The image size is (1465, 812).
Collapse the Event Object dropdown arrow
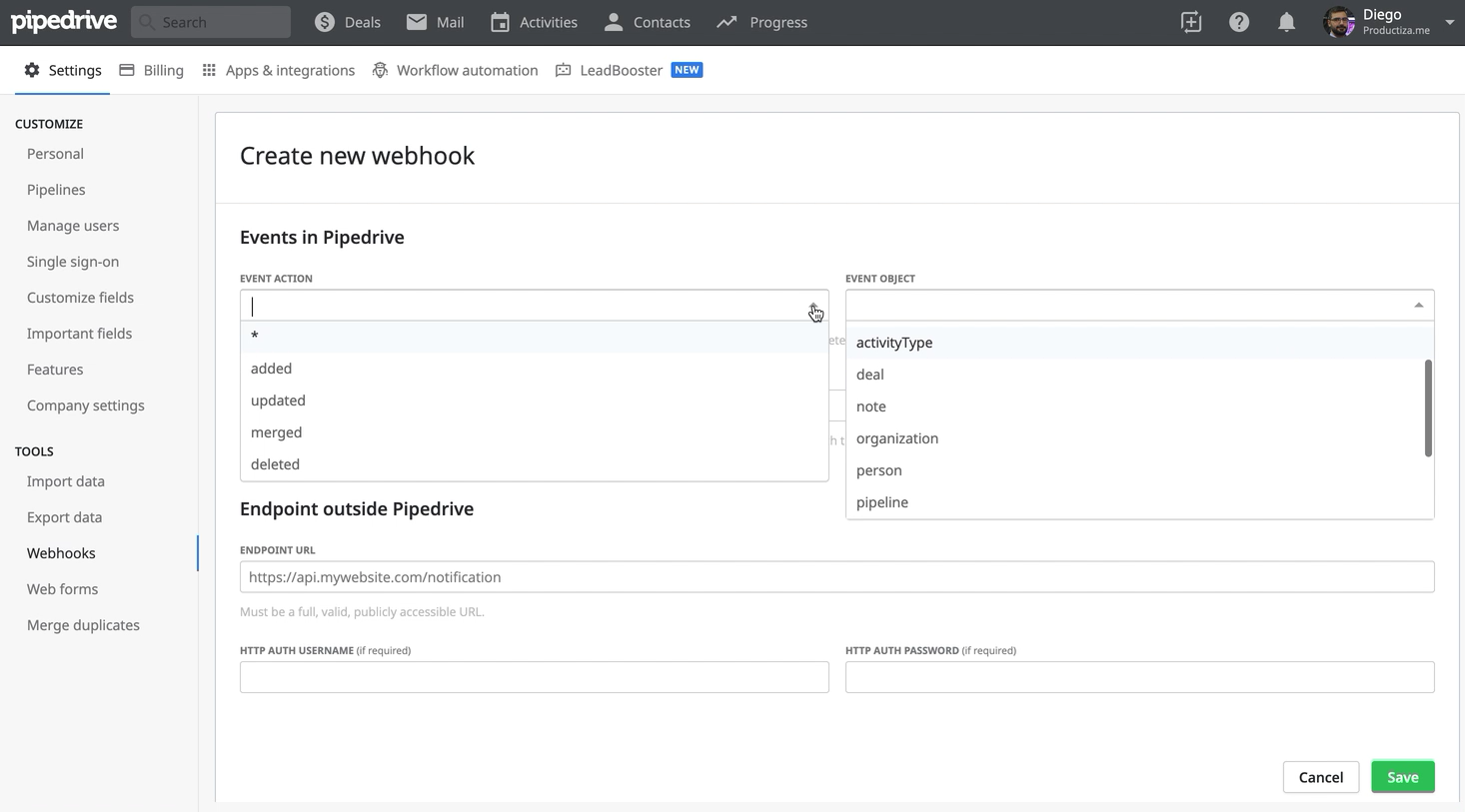tap(1418, 306)
